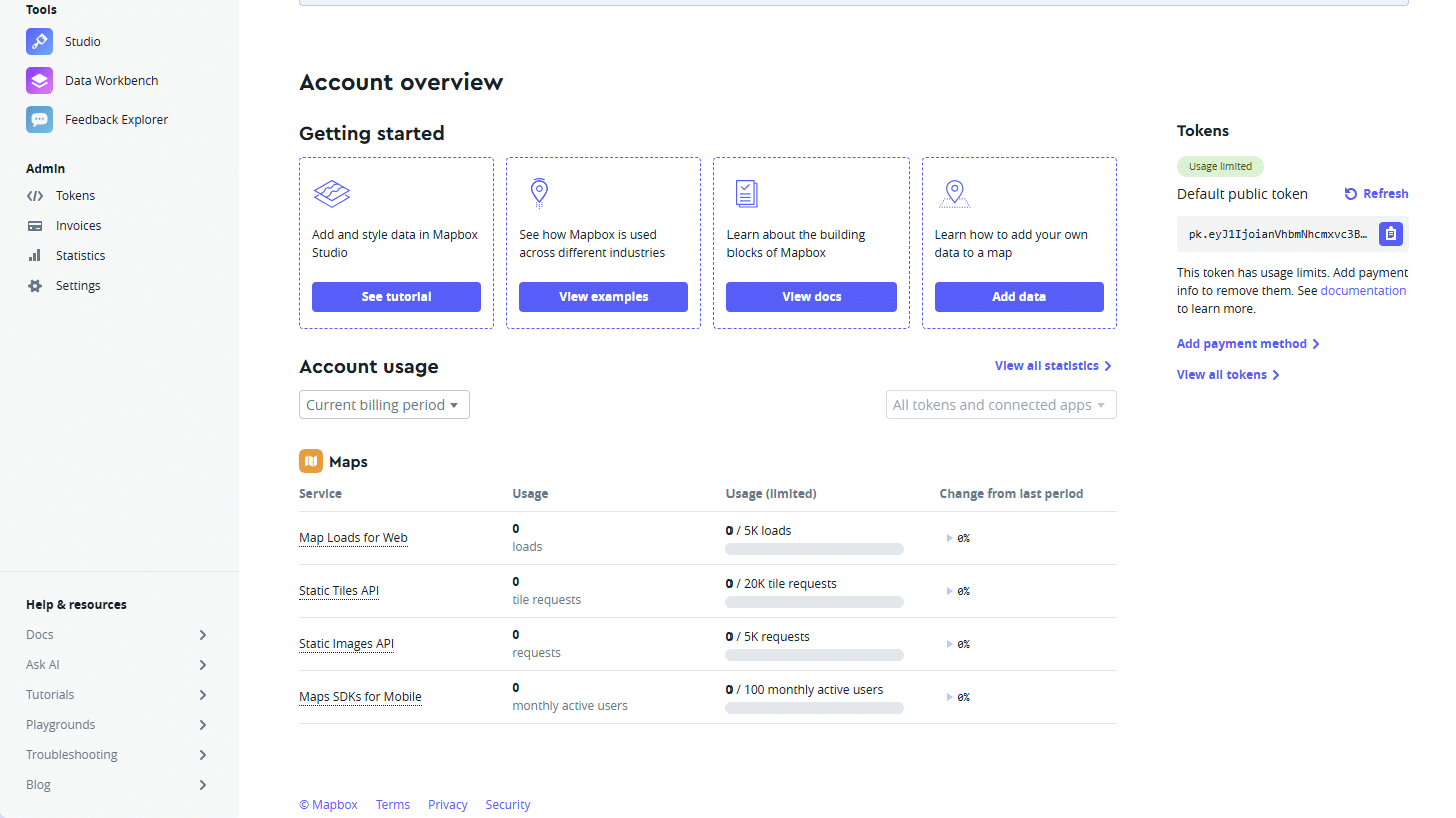Click the Static Tiles API usage bar
The width and height of the screenshot is (1456, 818).
tap(814, 602)
